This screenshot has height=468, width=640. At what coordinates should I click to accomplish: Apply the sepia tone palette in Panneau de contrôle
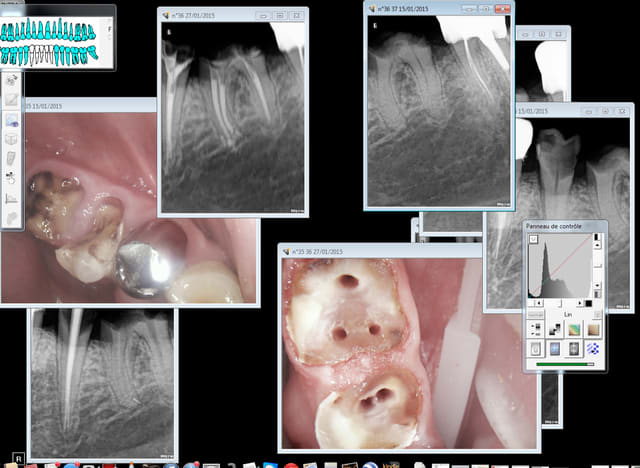[x=595, y=328]
